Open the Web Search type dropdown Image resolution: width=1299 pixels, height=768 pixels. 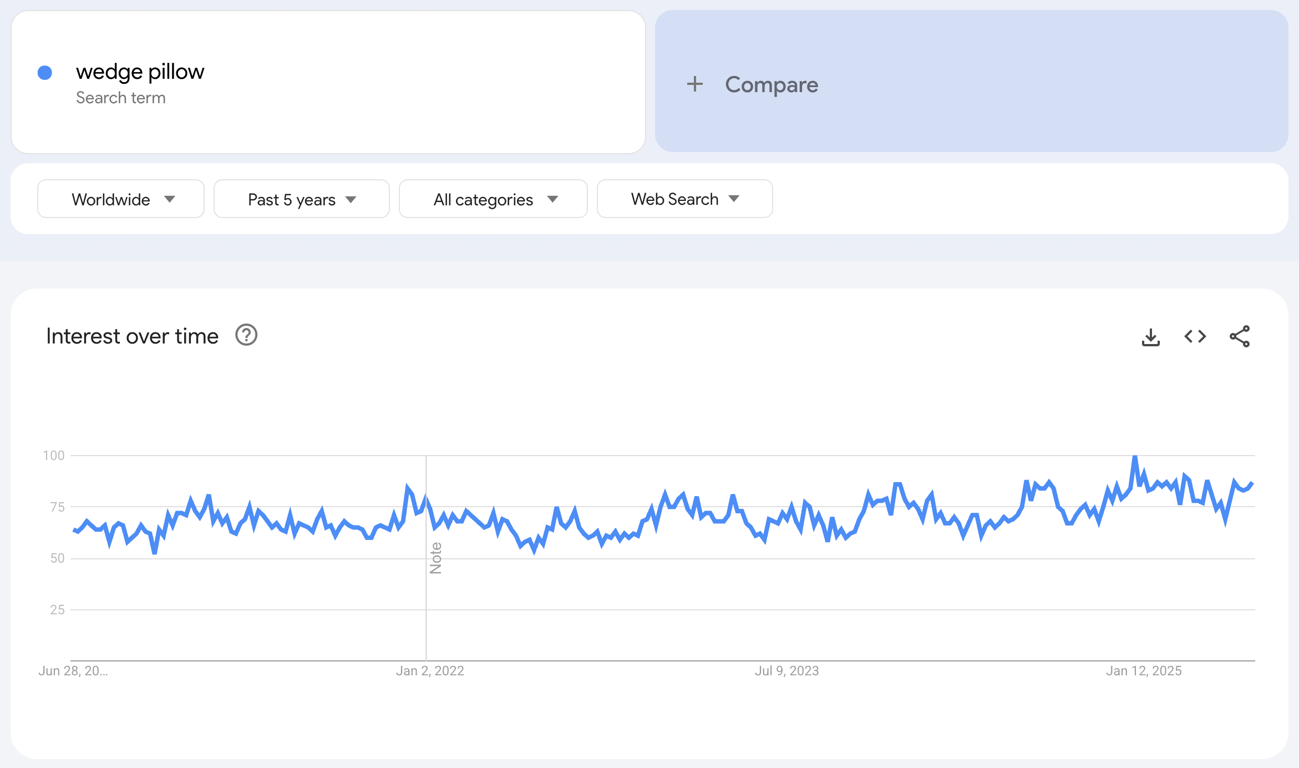click(684, 199)
